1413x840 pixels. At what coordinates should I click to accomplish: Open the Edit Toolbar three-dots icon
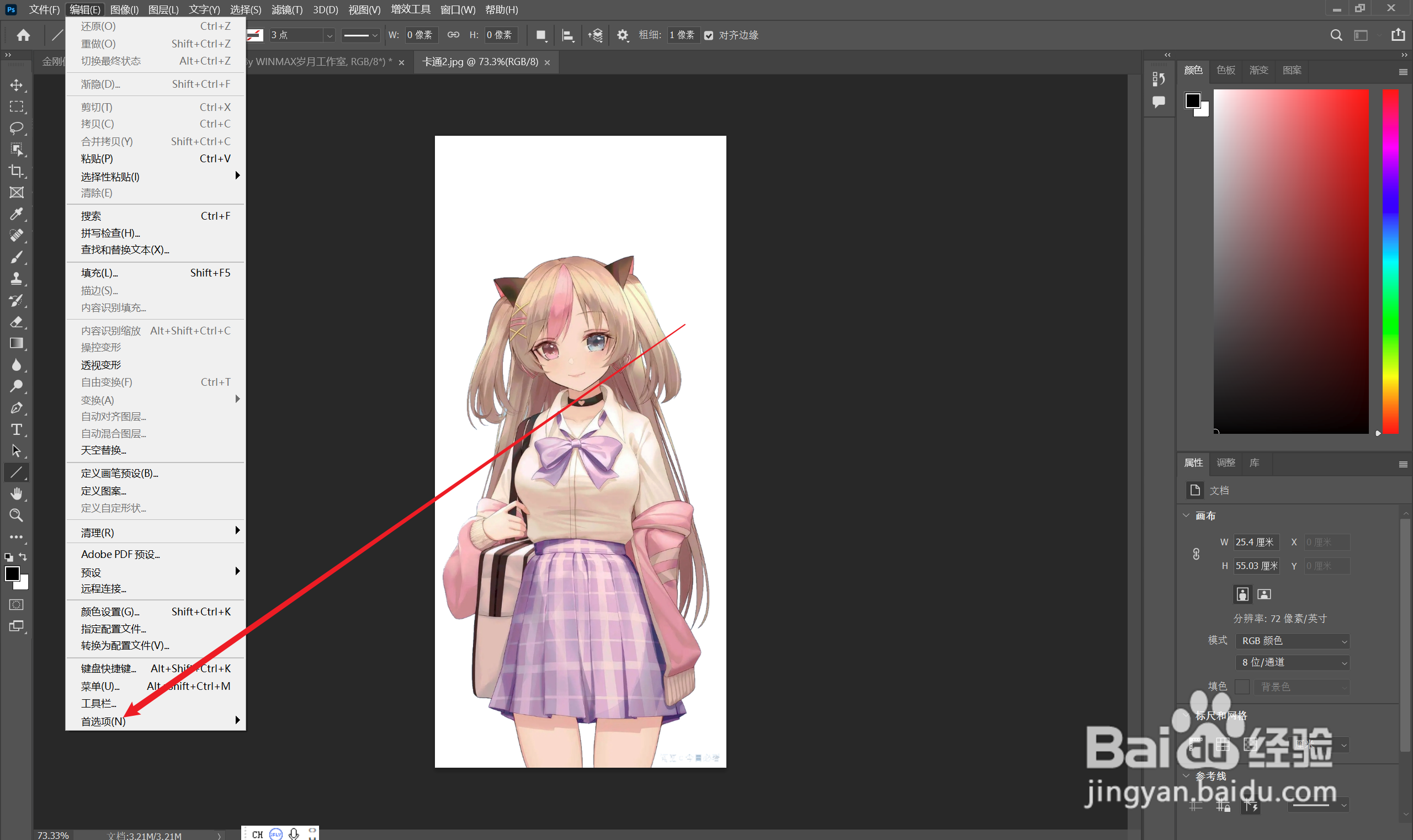[x=17, y=536]
